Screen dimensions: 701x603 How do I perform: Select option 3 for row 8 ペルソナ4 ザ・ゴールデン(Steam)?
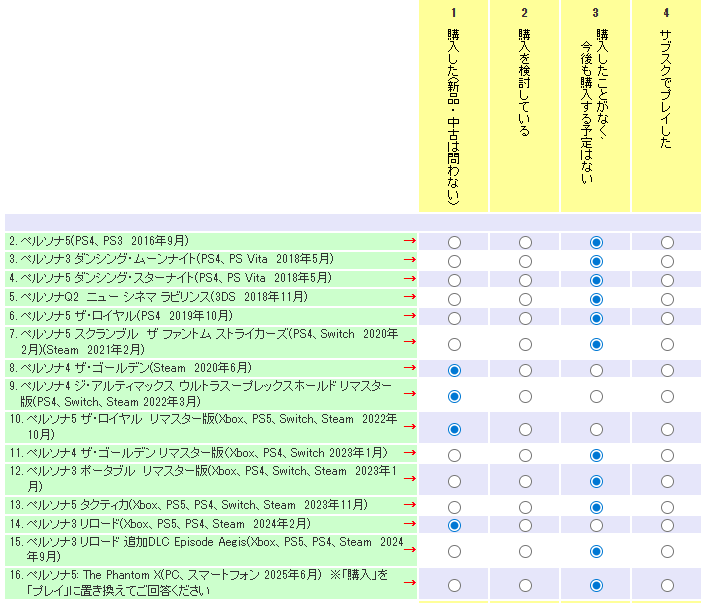[596, 370]
